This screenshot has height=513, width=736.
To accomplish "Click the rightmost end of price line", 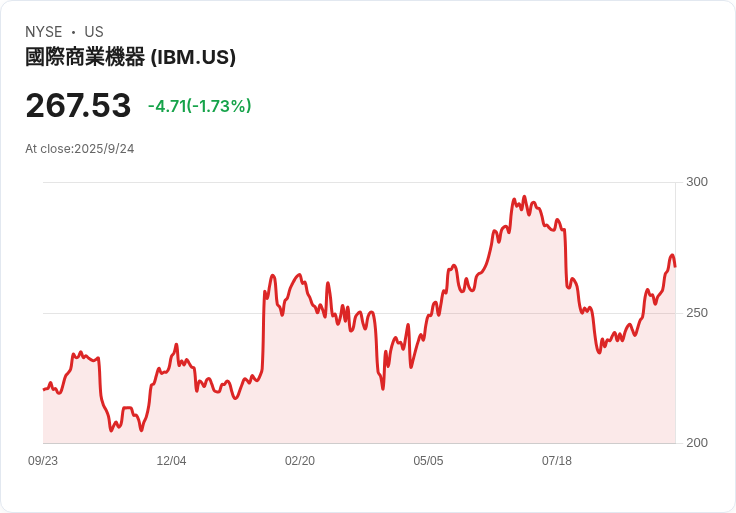I will click(674, 266).
